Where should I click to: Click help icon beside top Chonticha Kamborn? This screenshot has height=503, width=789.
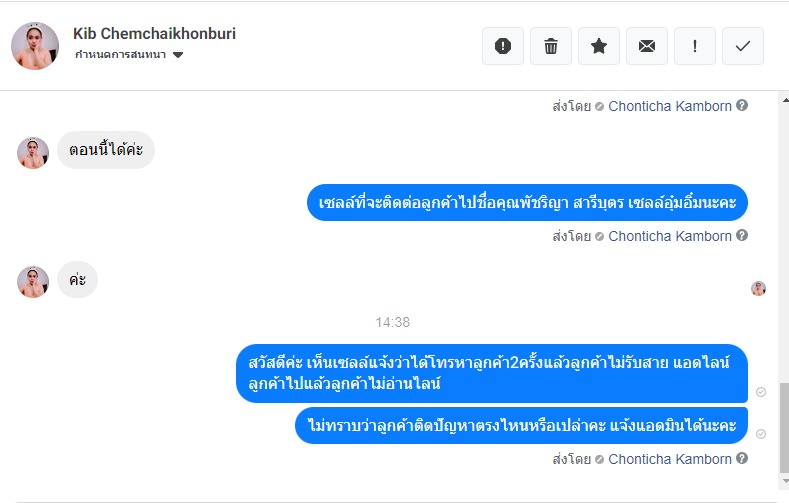coord(742,105)
